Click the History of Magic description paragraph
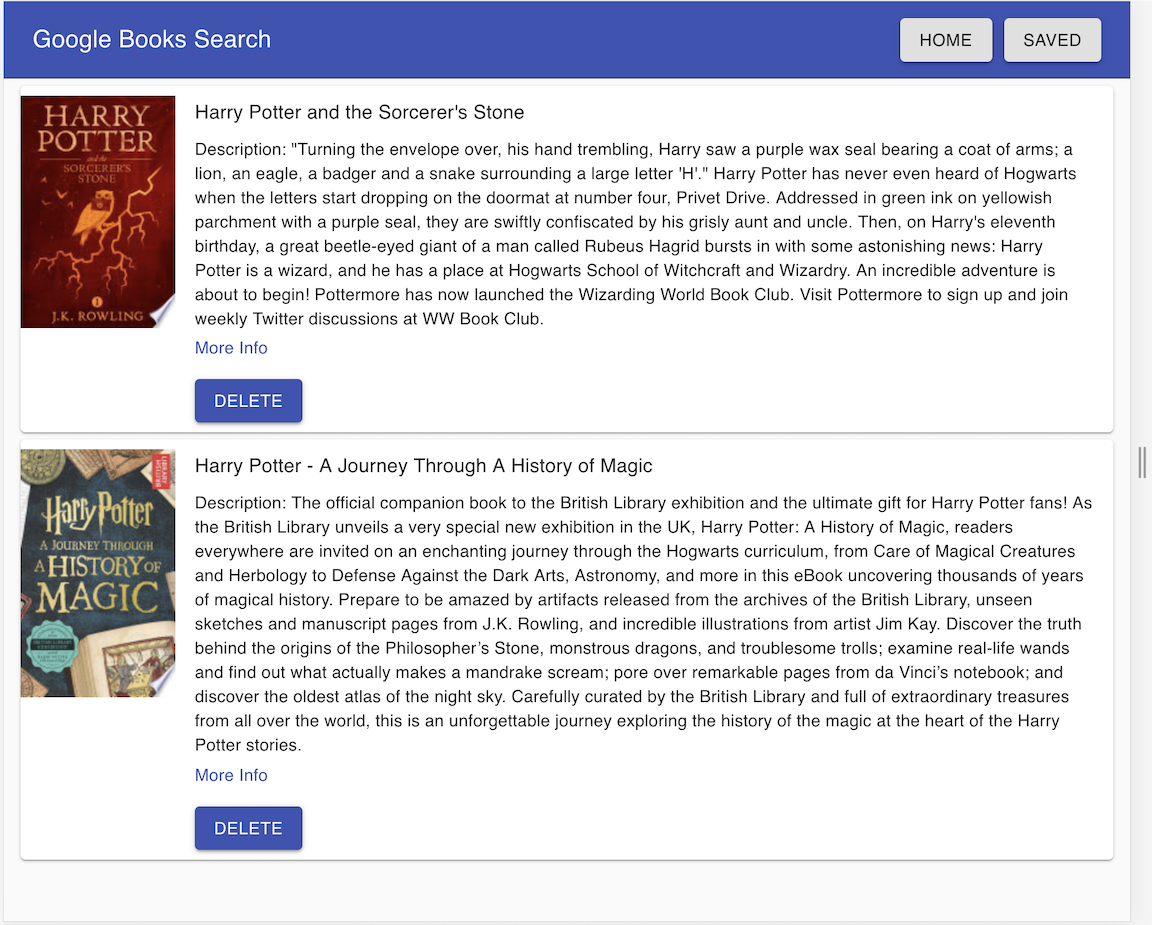Screen dimensions: 1152x925 [644, 624]
